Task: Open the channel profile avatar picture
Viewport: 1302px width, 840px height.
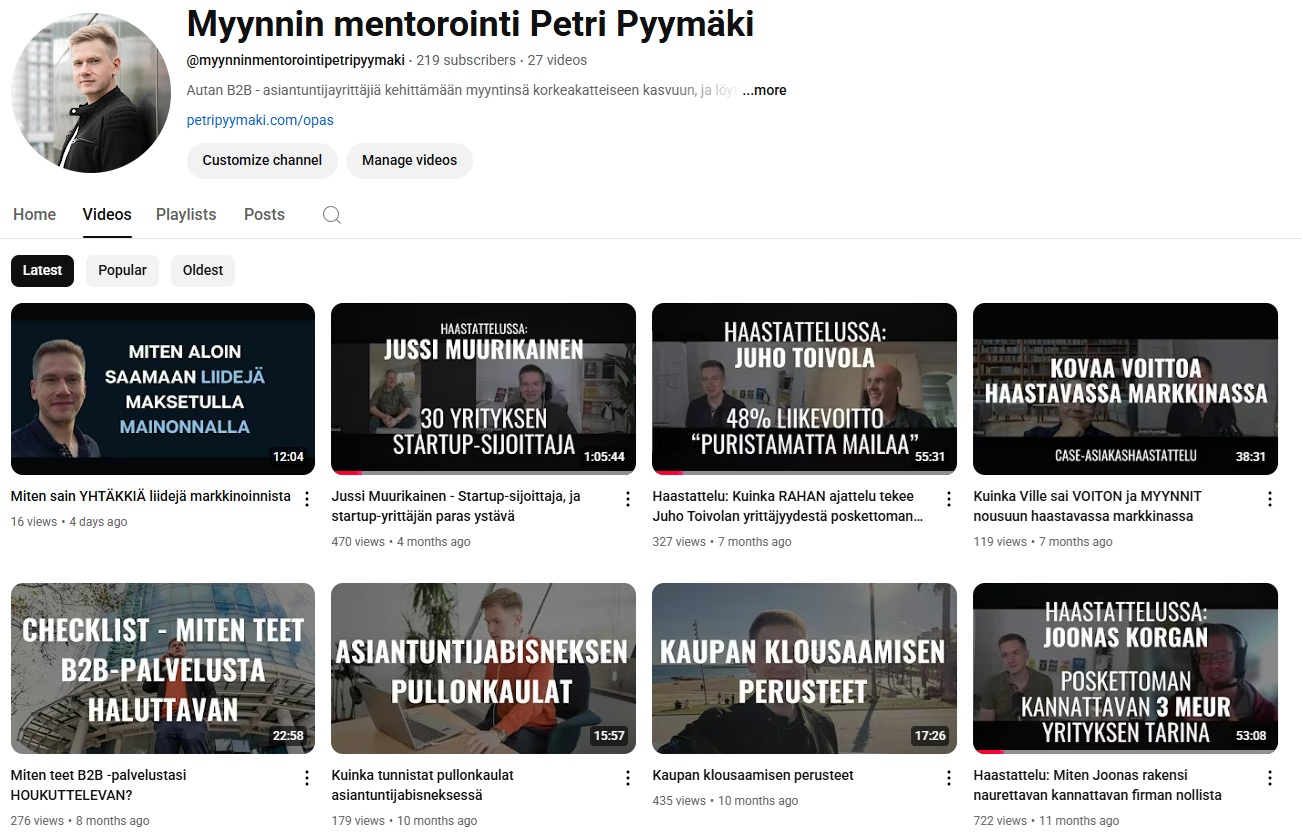Action: (x=91, y=94)
